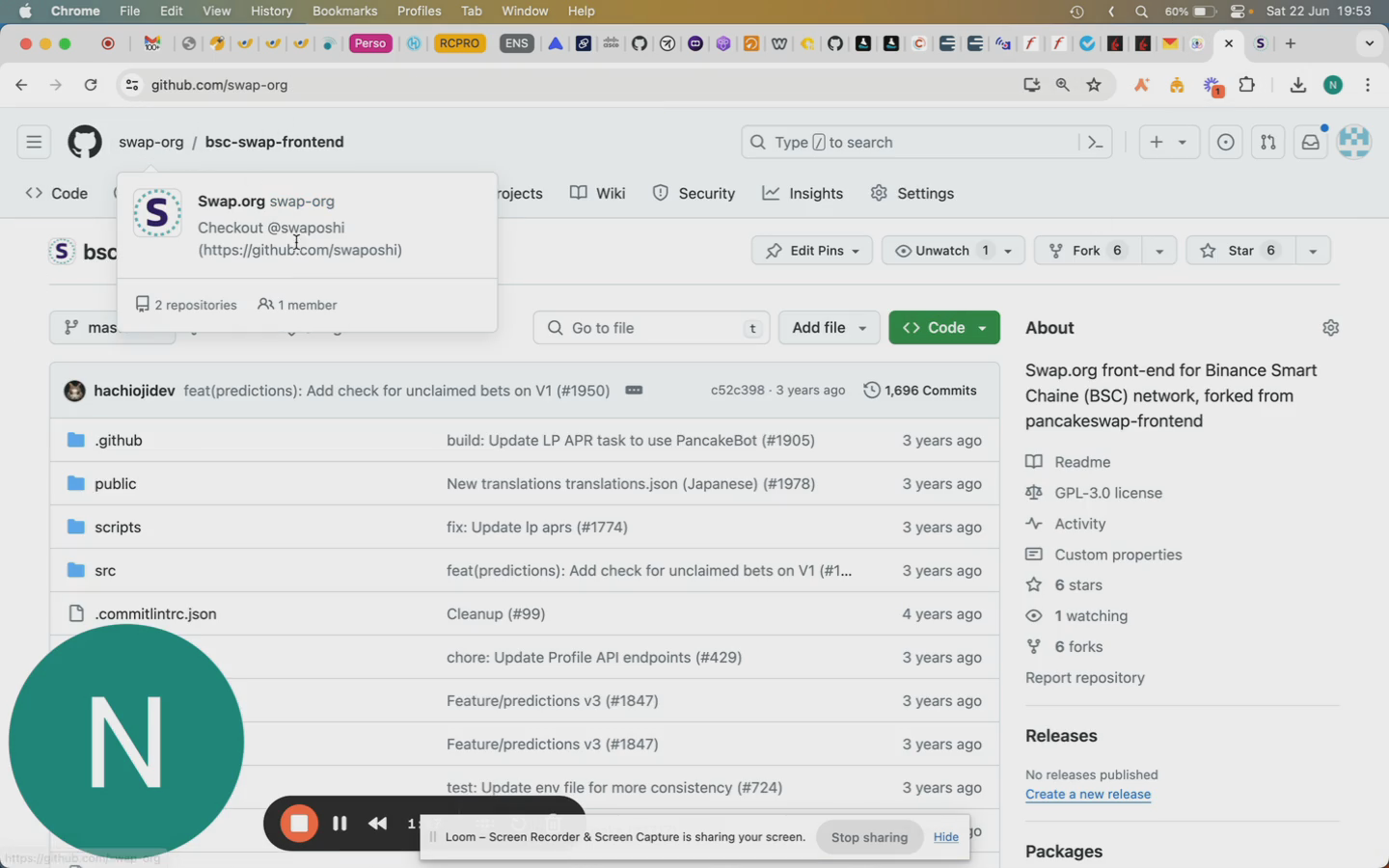Open the Issues icon in the header
1389x868 pixels.
[x=1225, y=142]
